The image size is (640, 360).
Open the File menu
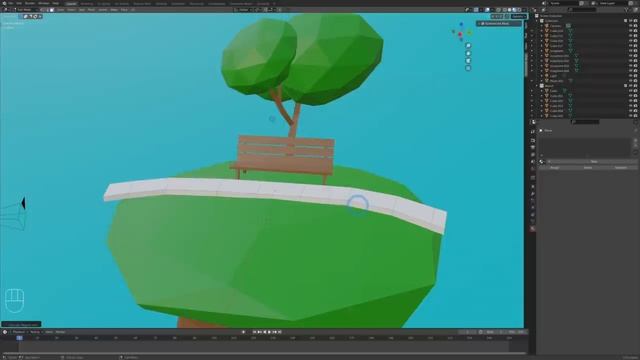pos(11,3)
